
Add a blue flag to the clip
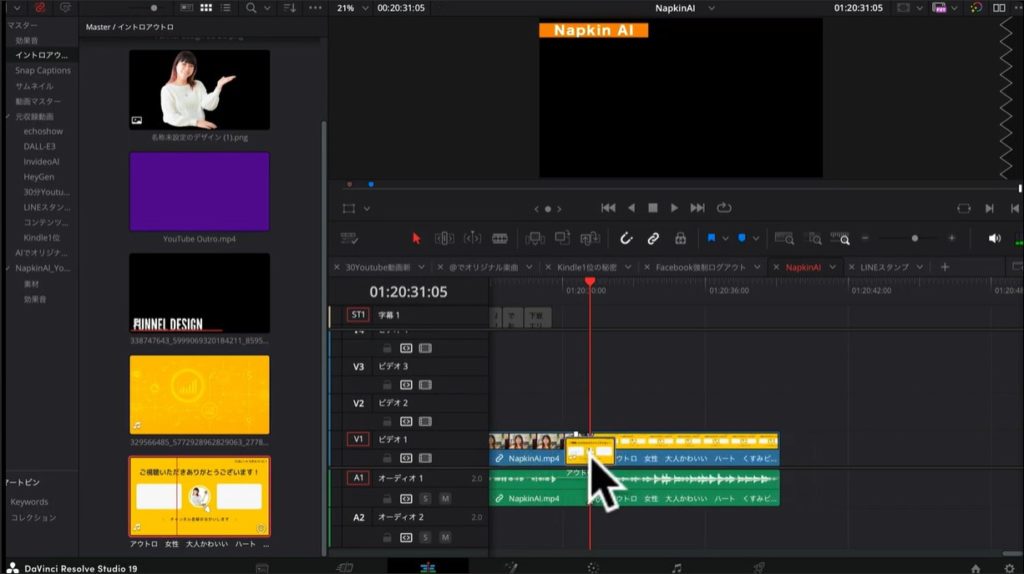tap(711, 238)
